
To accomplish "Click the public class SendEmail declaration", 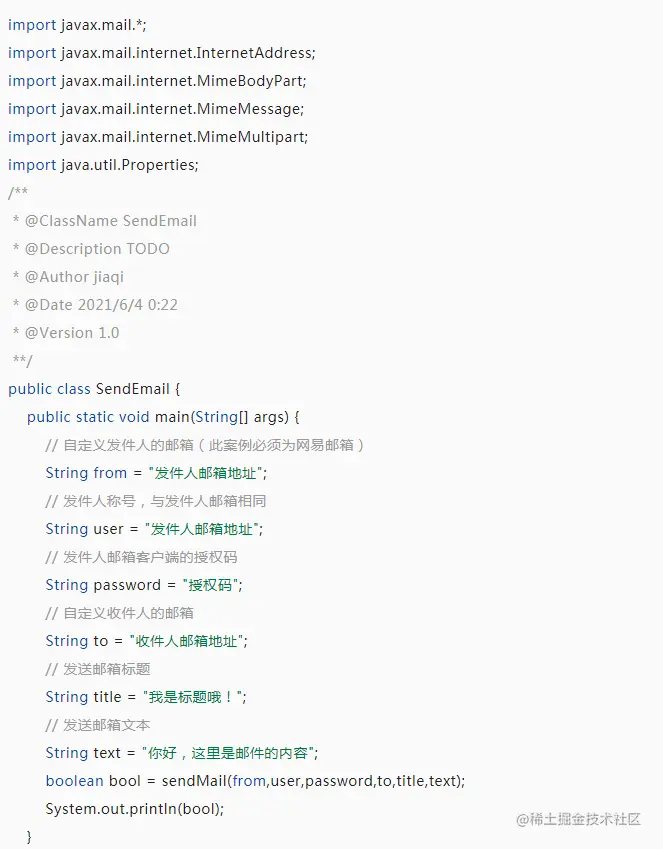I will [x=94, y=389].
